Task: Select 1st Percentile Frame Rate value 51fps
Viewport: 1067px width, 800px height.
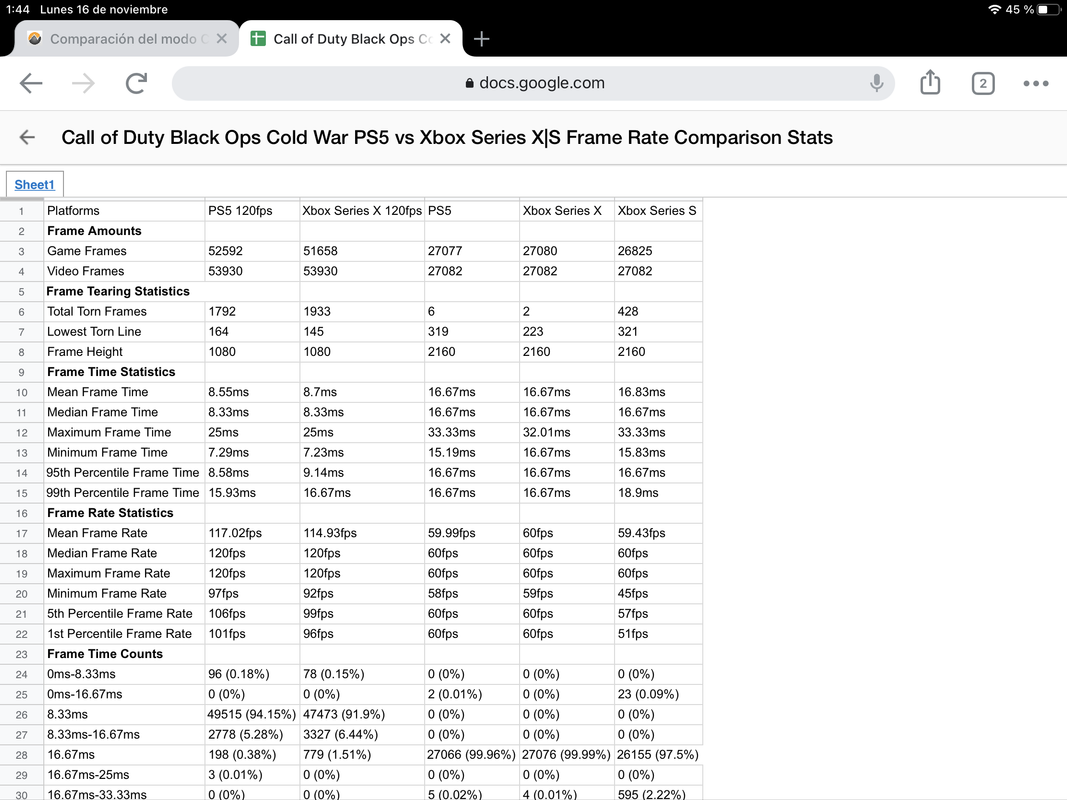Action: (658, 634)
